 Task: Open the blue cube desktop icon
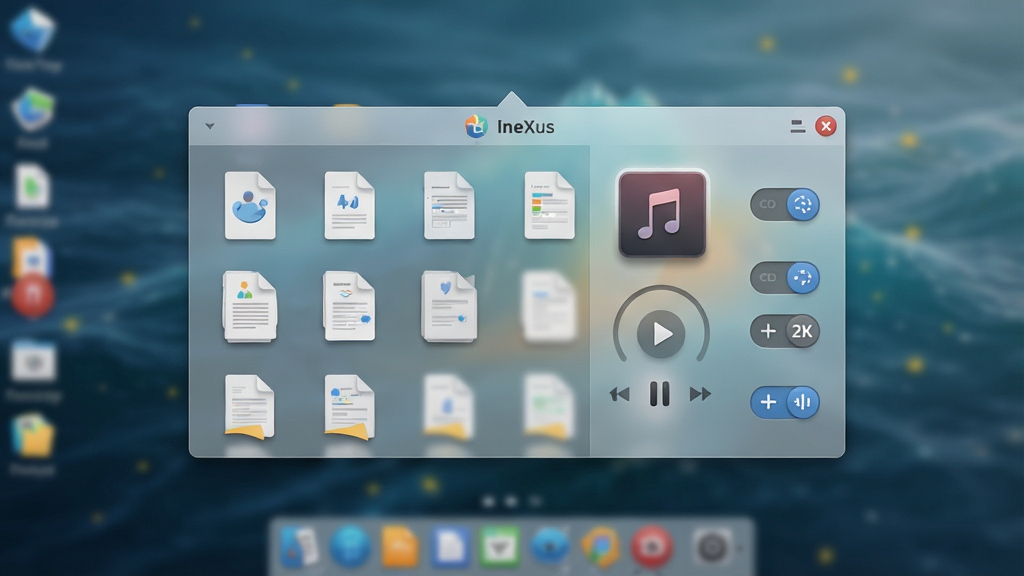click(33, 29)
